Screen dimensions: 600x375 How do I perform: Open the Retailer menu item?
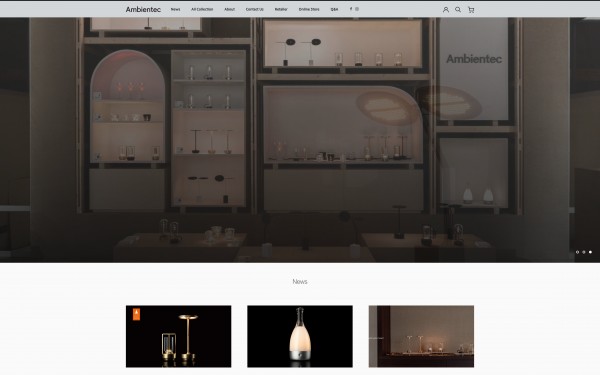pyautogui.click(x=281, y=9)
